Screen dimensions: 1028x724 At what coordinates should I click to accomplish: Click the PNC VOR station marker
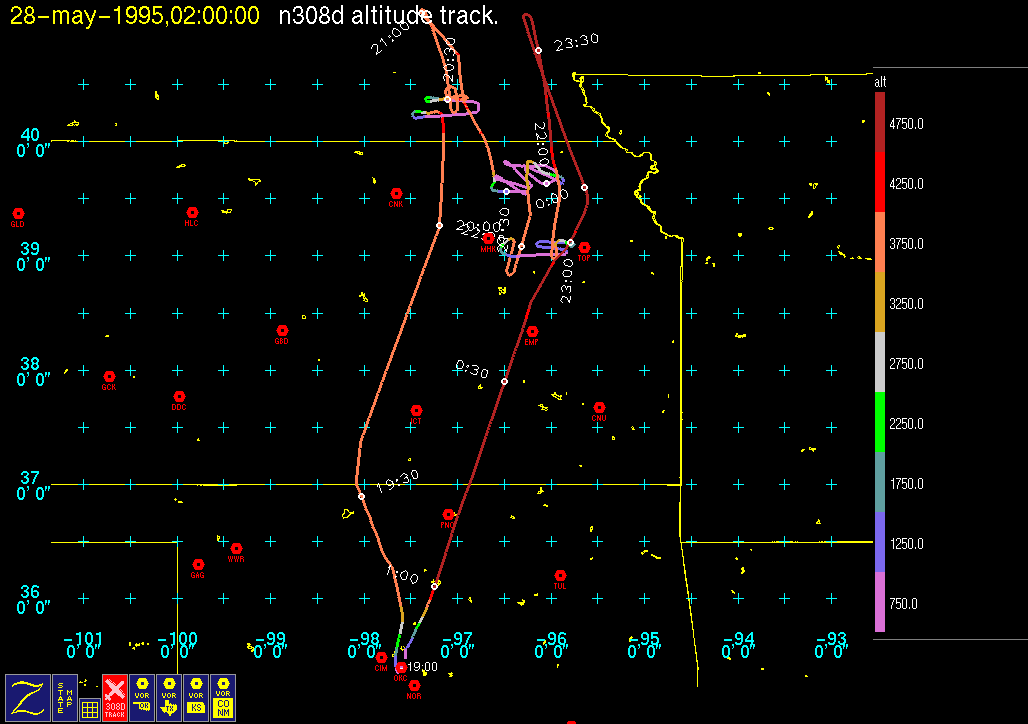tap(448, 514)
